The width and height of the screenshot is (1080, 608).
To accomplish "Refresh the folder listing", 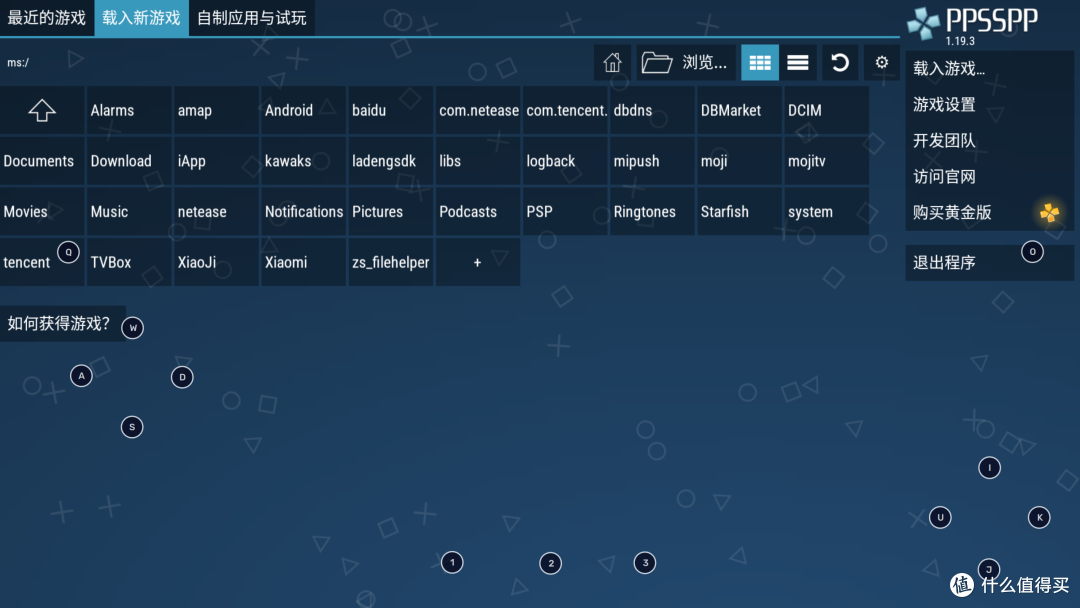I will (840, 63).
